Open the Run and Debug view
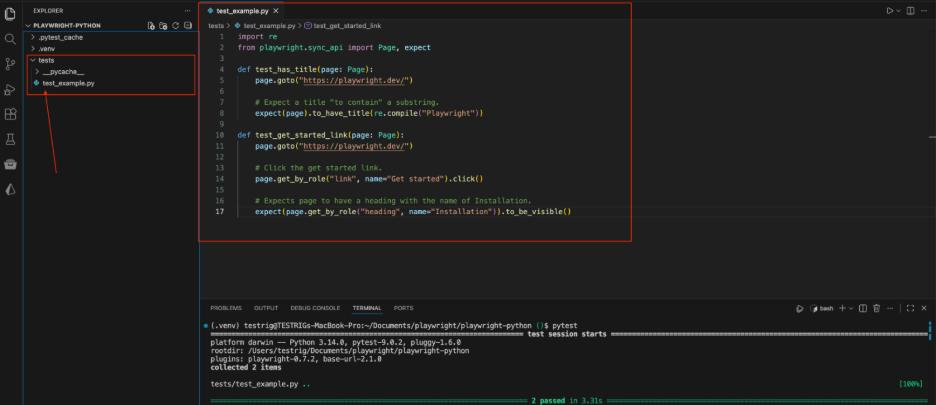Viewport: 936px width, 405px height. pos(10,88)
